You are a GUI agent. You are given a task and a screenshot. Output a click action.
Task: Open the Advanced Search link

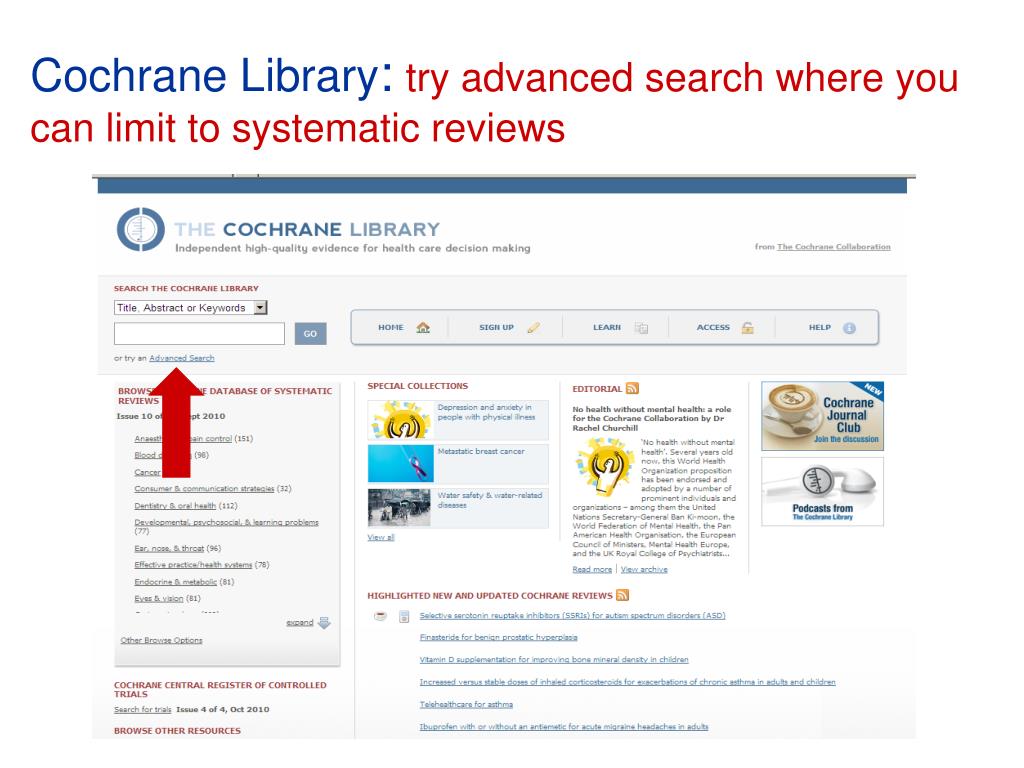[x=182, y=358]
